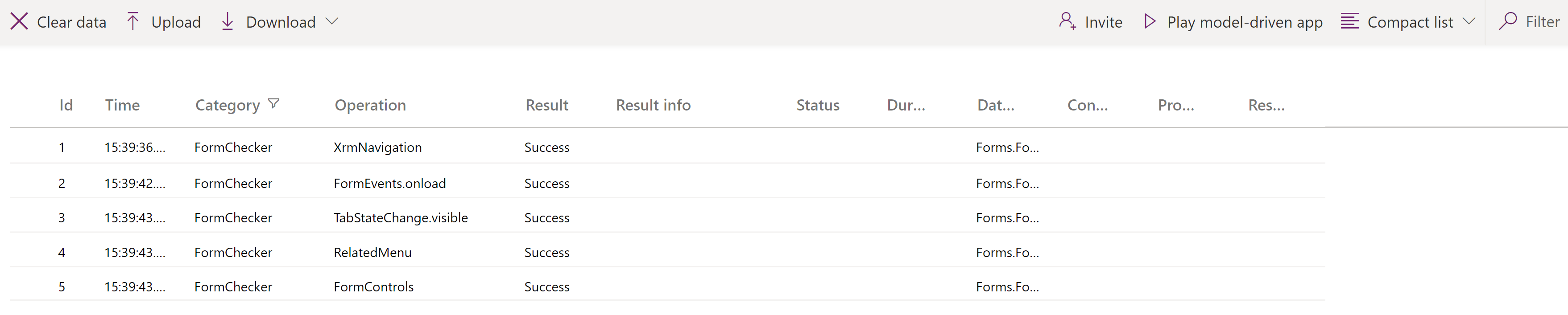The image size is (1568, 315).
Task: Open the Download dropdown menu
Action: point(332,22)
